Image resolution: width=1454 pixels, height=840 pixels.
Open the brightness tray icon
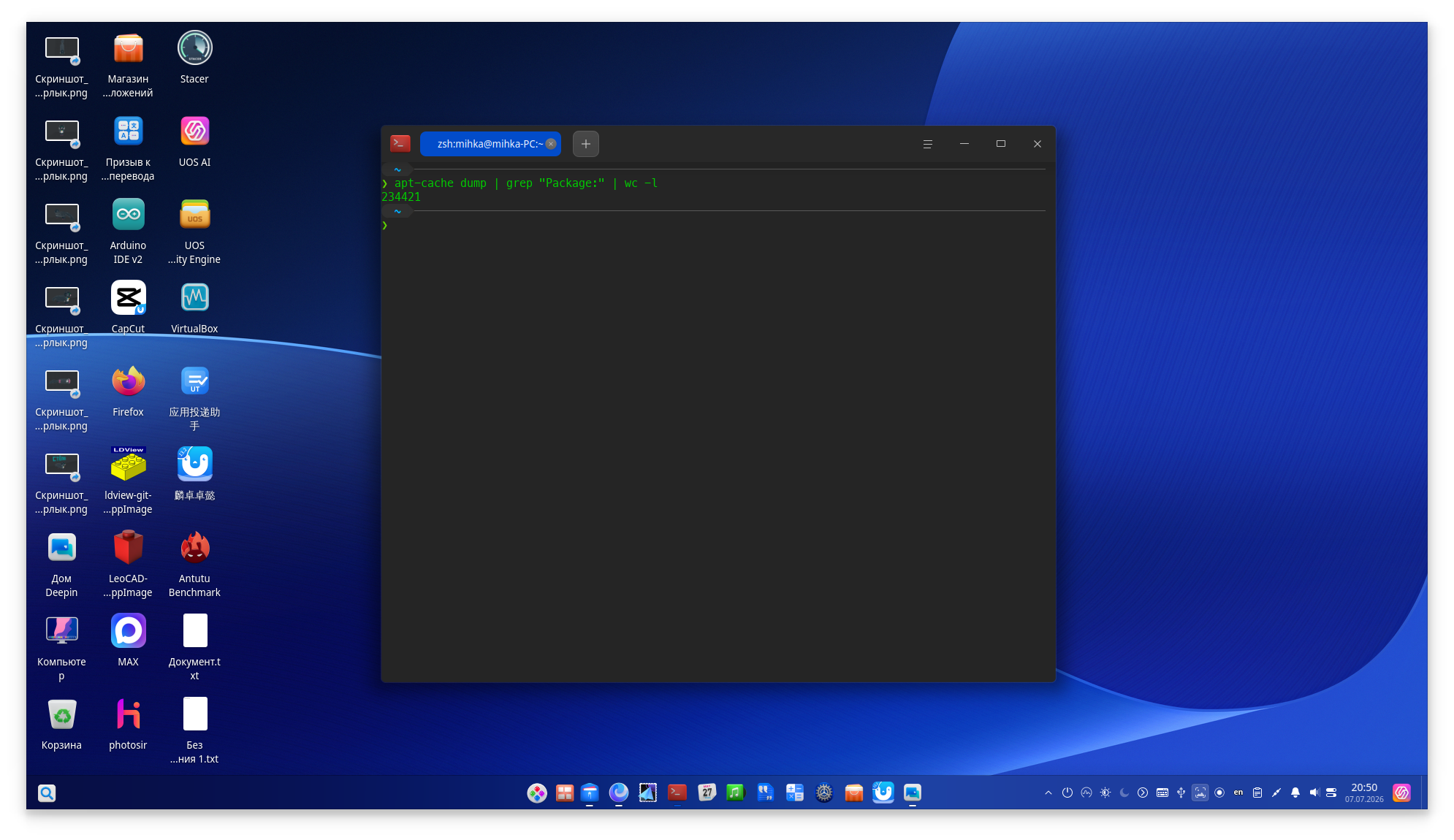(1105, 793)
